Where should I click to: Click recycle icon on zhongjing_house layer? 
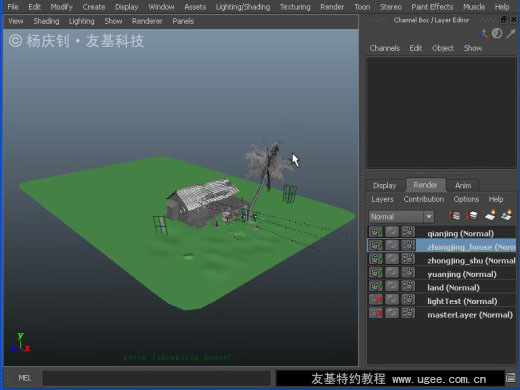pyautogui.click(x=392, y=245)
